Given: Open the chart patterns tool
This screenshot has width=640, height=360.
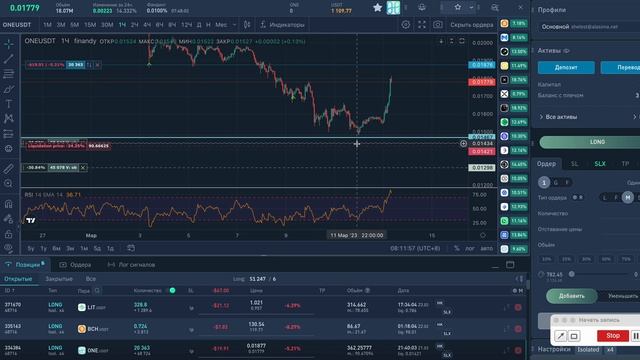Looking at the screenshot, I should 9,118.
